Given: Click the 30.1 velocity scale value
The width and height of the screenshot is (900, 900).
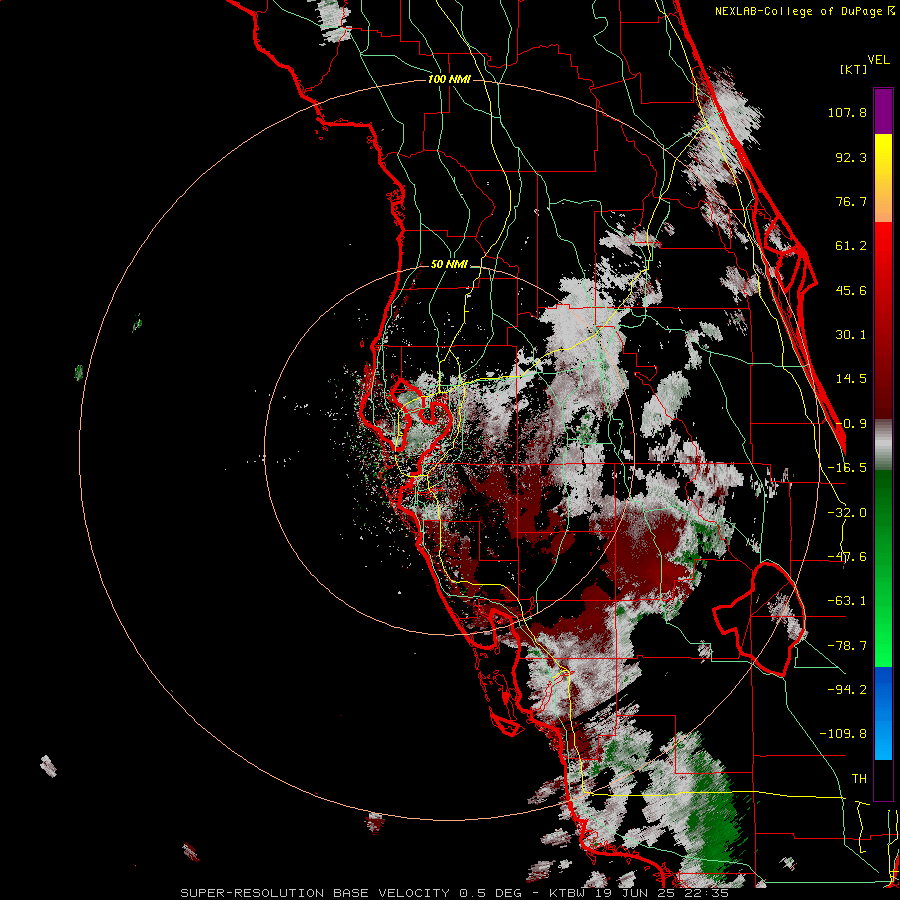Looking at the screenshot, I should pos(851,335).
